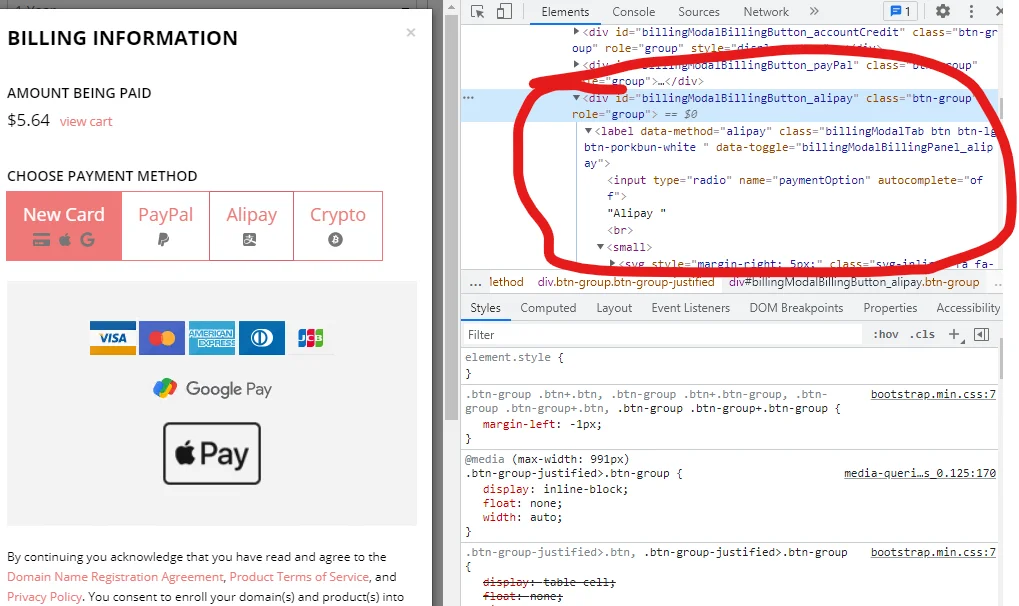Viewport: 1019px width, 606px height.
Task: Open Domain Name Registration Agreement link
Action: 115,577
